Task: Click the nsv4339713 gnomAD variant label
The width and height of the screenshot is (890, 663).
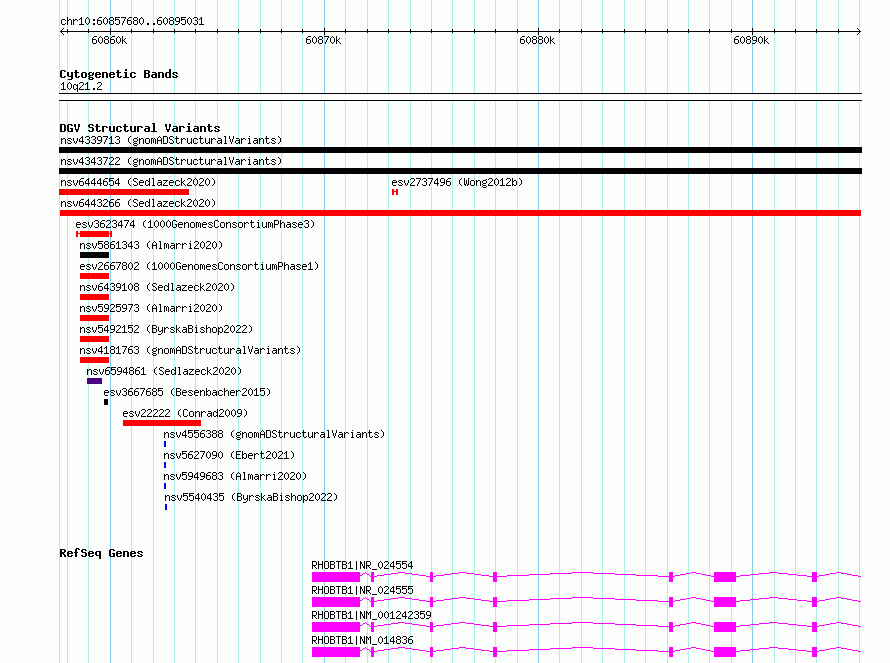Action: point(171,140)
